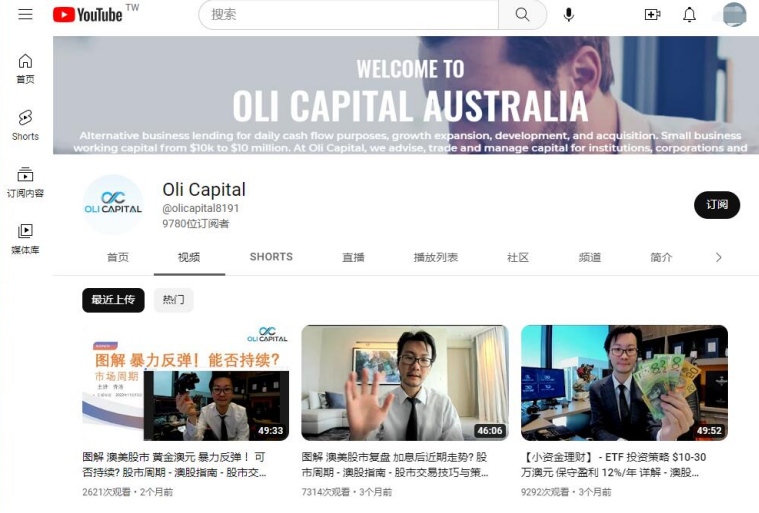Open the create video icon

tap(653, 15)
